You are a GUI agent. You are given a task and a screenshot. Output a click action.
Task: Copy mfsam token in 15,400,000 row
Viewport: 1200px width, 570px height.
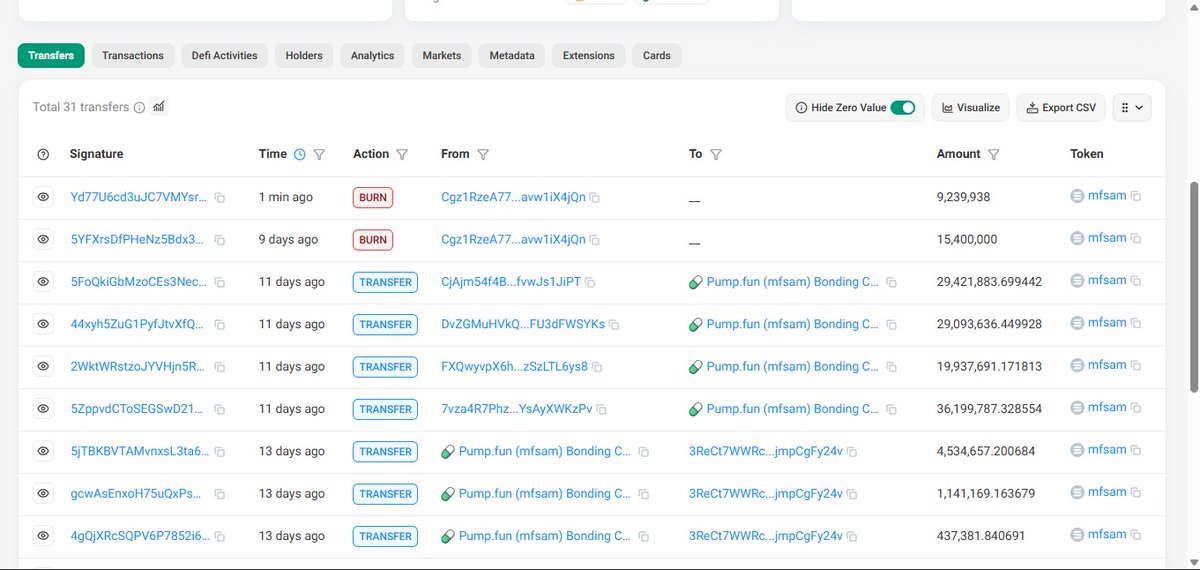coord(1135,238)
